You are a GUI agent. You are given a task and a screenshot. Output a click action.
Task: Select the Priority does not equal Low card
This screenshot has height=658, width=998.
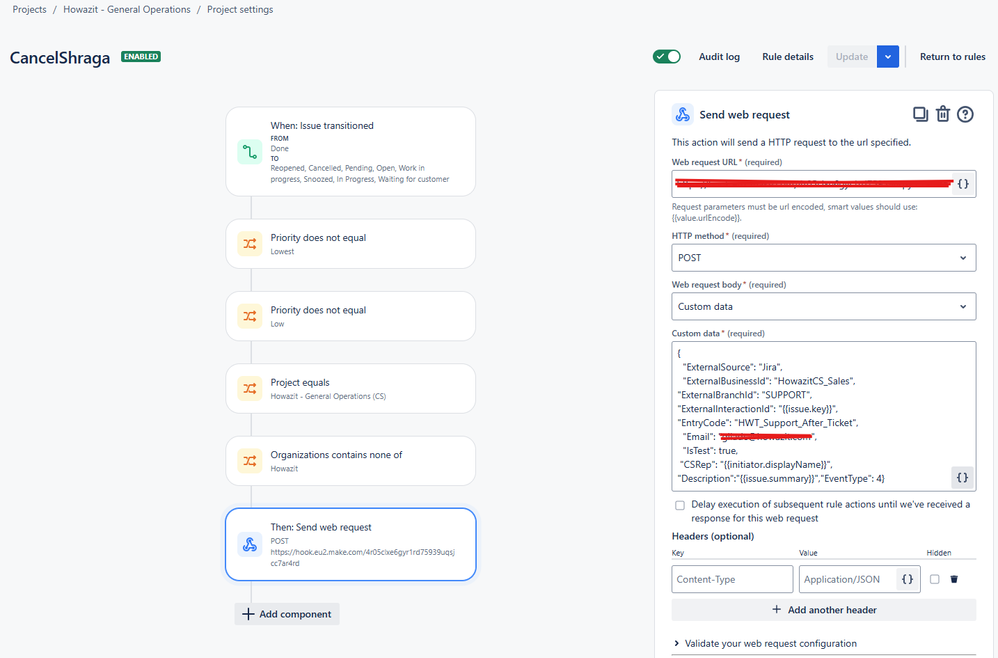pyautogui.click(x=351, y=316)
